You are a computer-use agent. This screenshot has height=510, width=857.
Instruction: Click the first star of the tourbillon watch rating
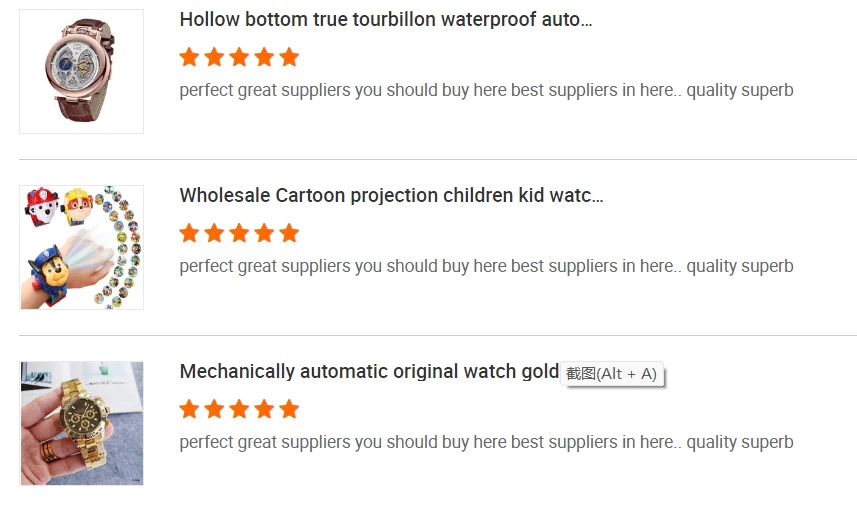pos(189,57)
